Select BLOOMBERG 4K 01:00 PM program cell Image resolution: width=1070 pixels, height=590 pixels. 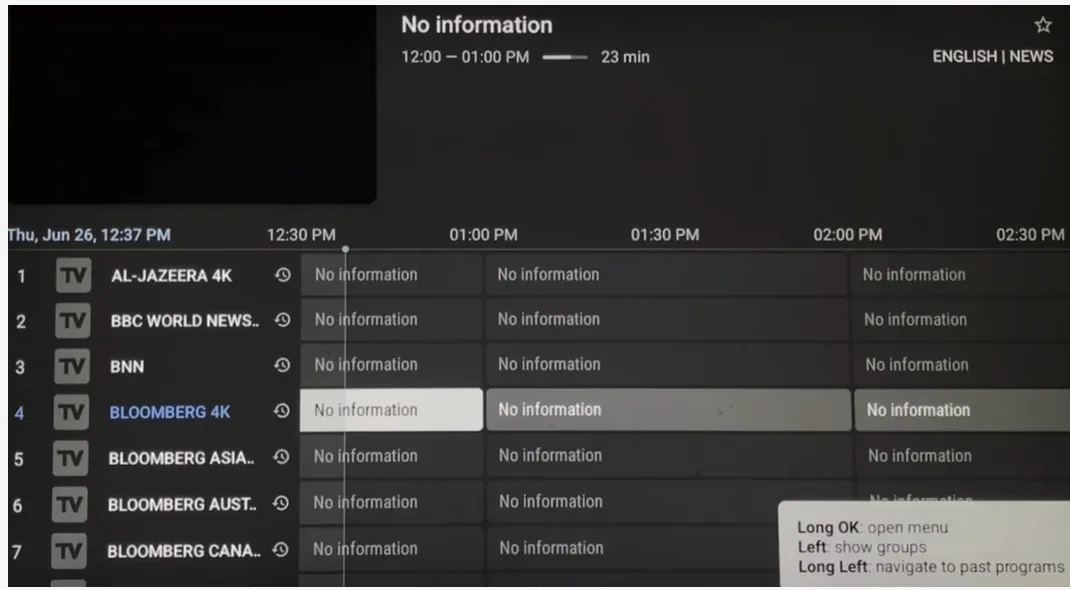(669, 410)
